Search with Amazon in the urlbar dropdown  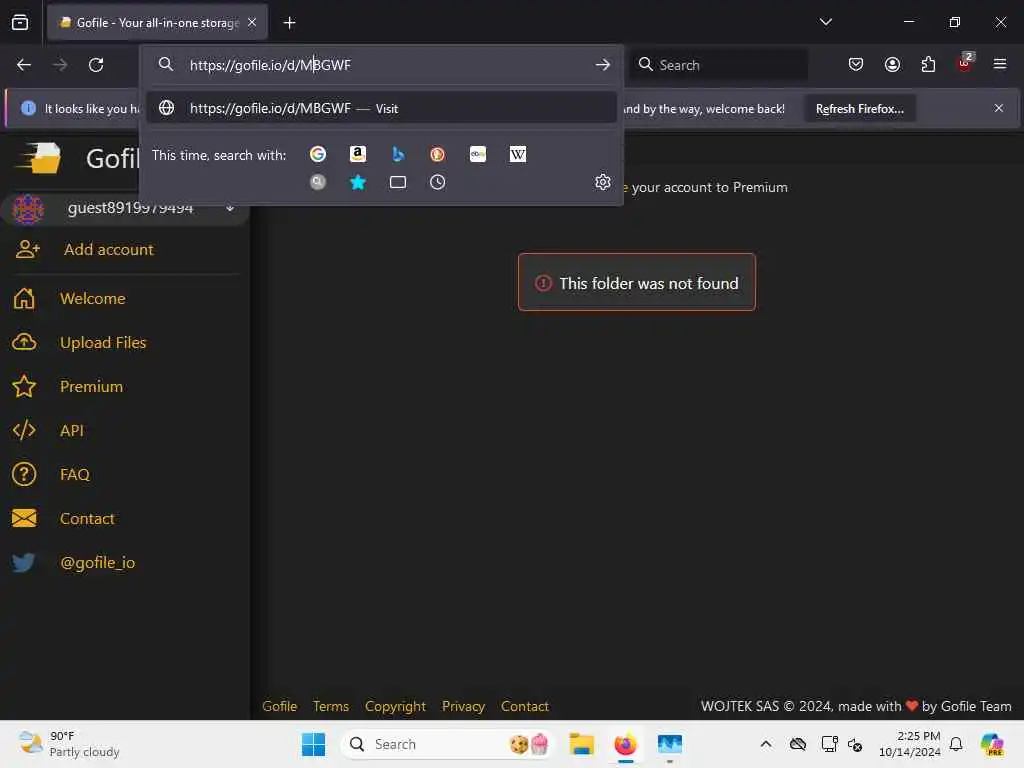[358, 154]
